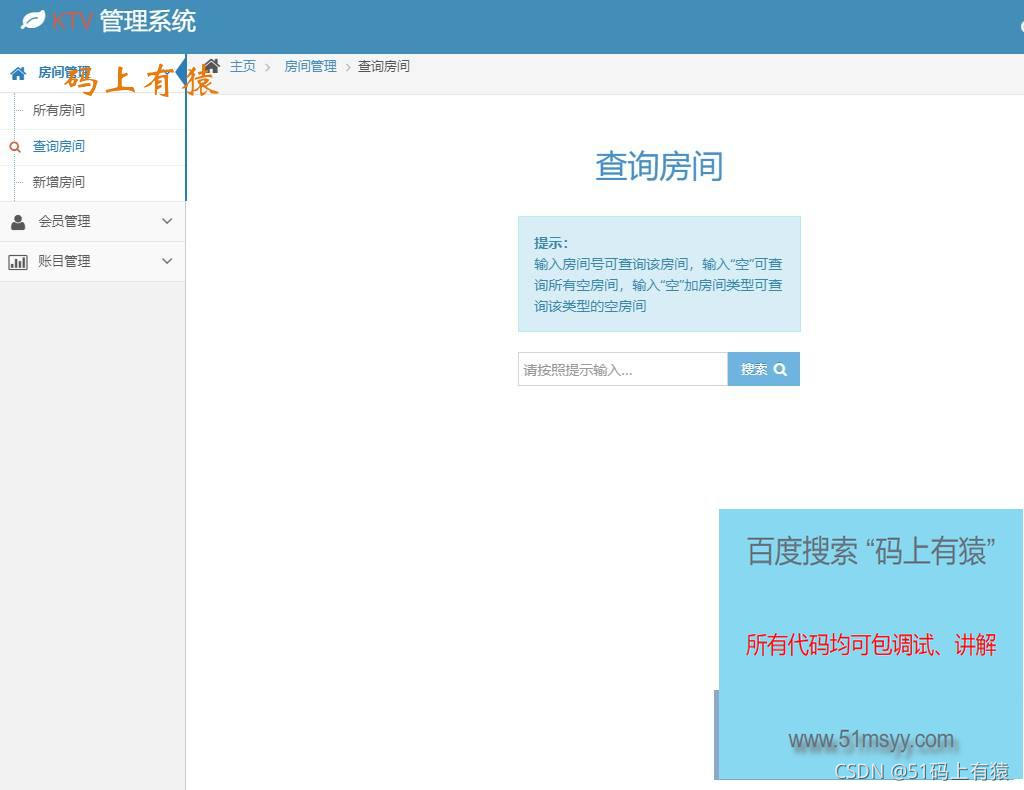
Task: Click the home icon in the breadcrumb
Action: [x=211, y=65]
